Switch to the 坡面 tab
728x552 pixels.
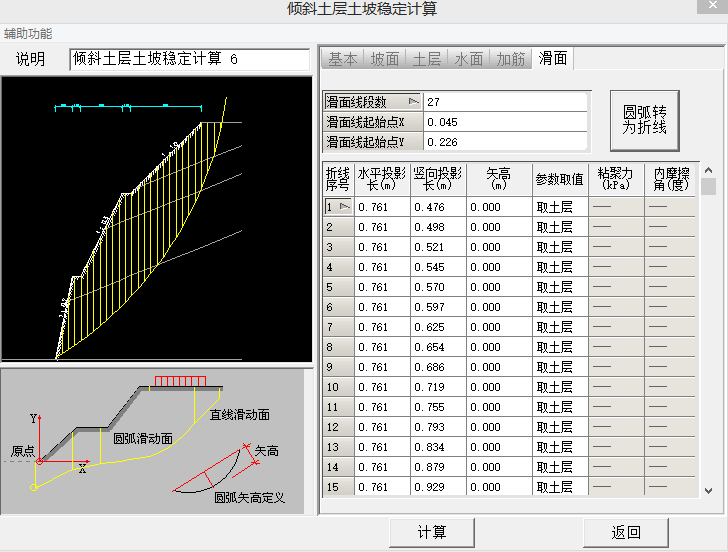384,59
